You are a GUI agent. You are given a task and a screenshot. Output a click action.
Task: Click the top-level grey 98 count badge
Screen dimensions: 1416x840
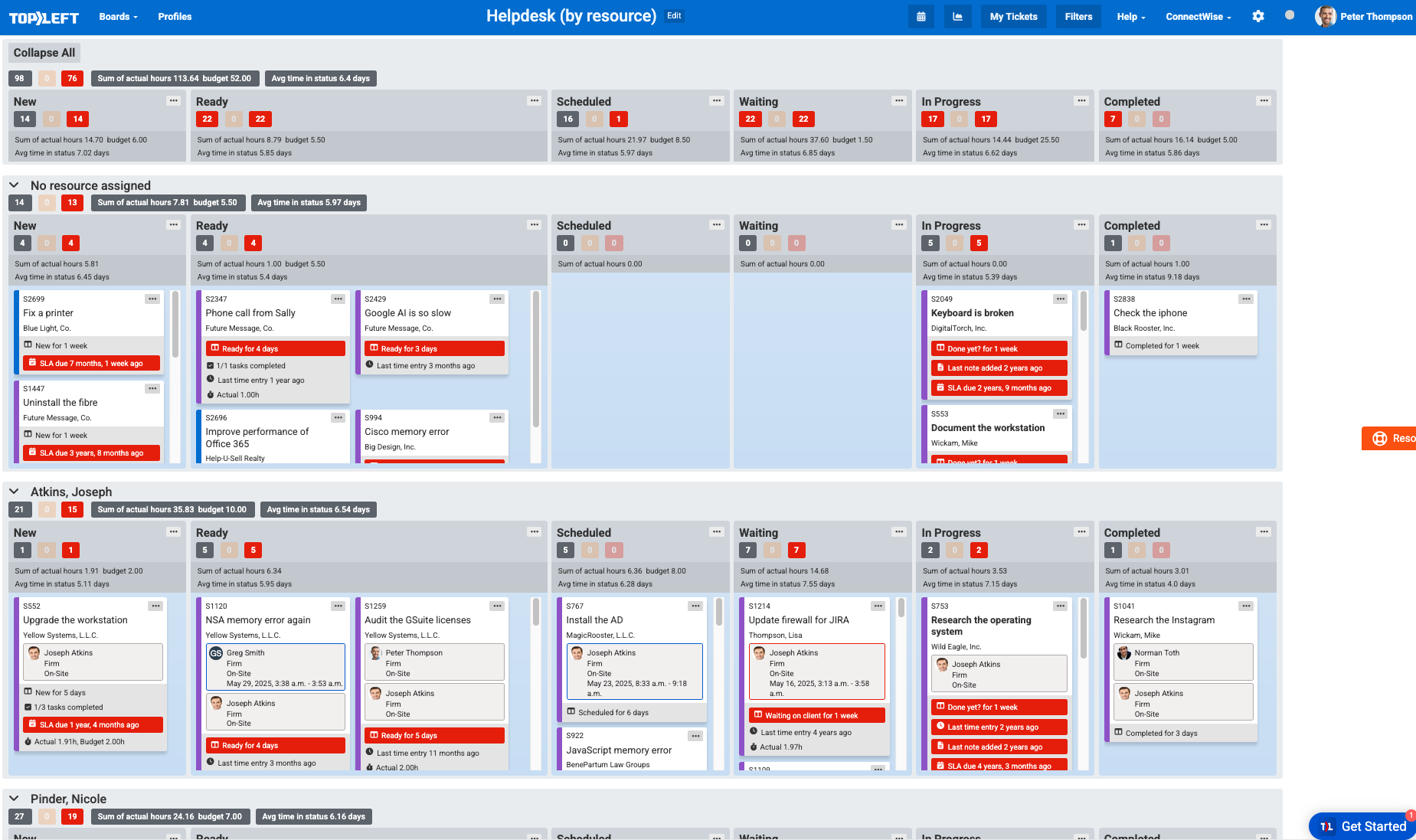pos(19,78)
